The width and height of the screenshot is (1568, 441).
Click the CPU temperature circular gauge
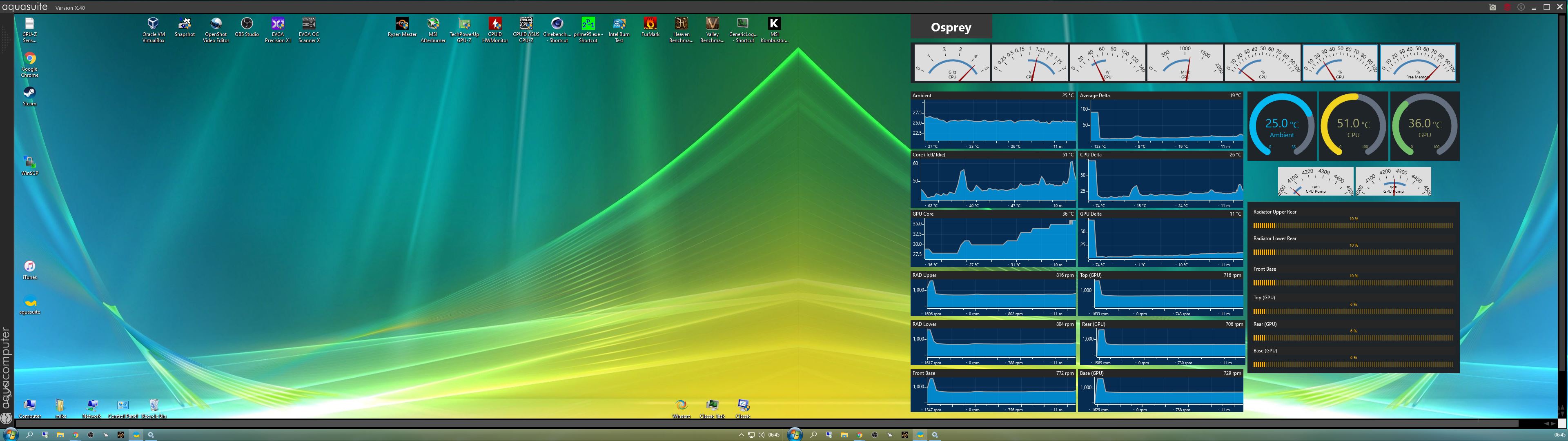point(1352,126)
